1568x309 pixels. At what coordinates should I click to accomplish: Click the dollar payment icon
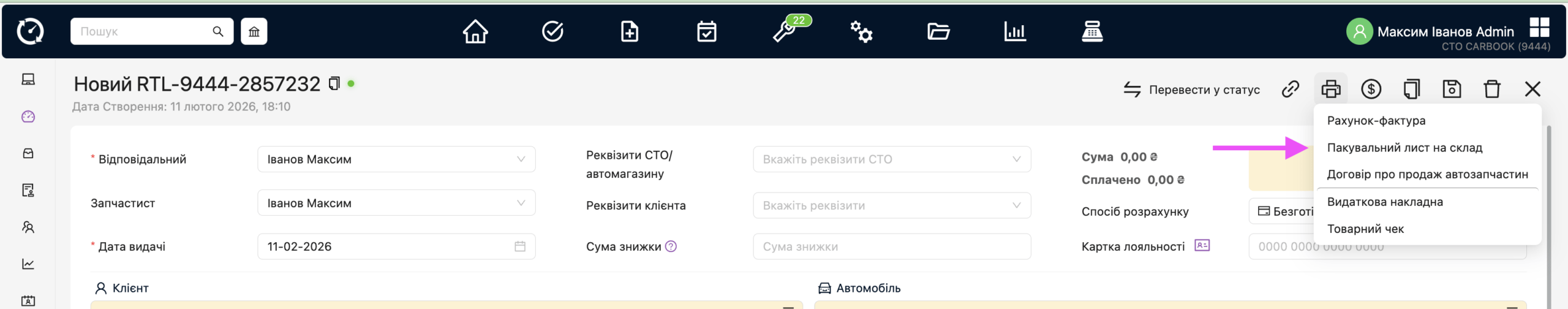(x=1371, y=90)
